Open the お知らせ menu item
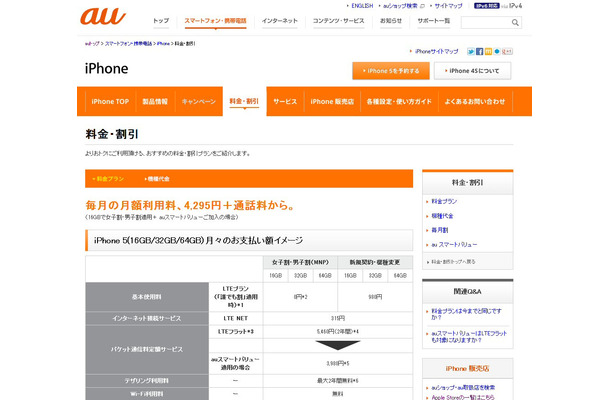This screenshot has height=400, width=610. (391, 21)
